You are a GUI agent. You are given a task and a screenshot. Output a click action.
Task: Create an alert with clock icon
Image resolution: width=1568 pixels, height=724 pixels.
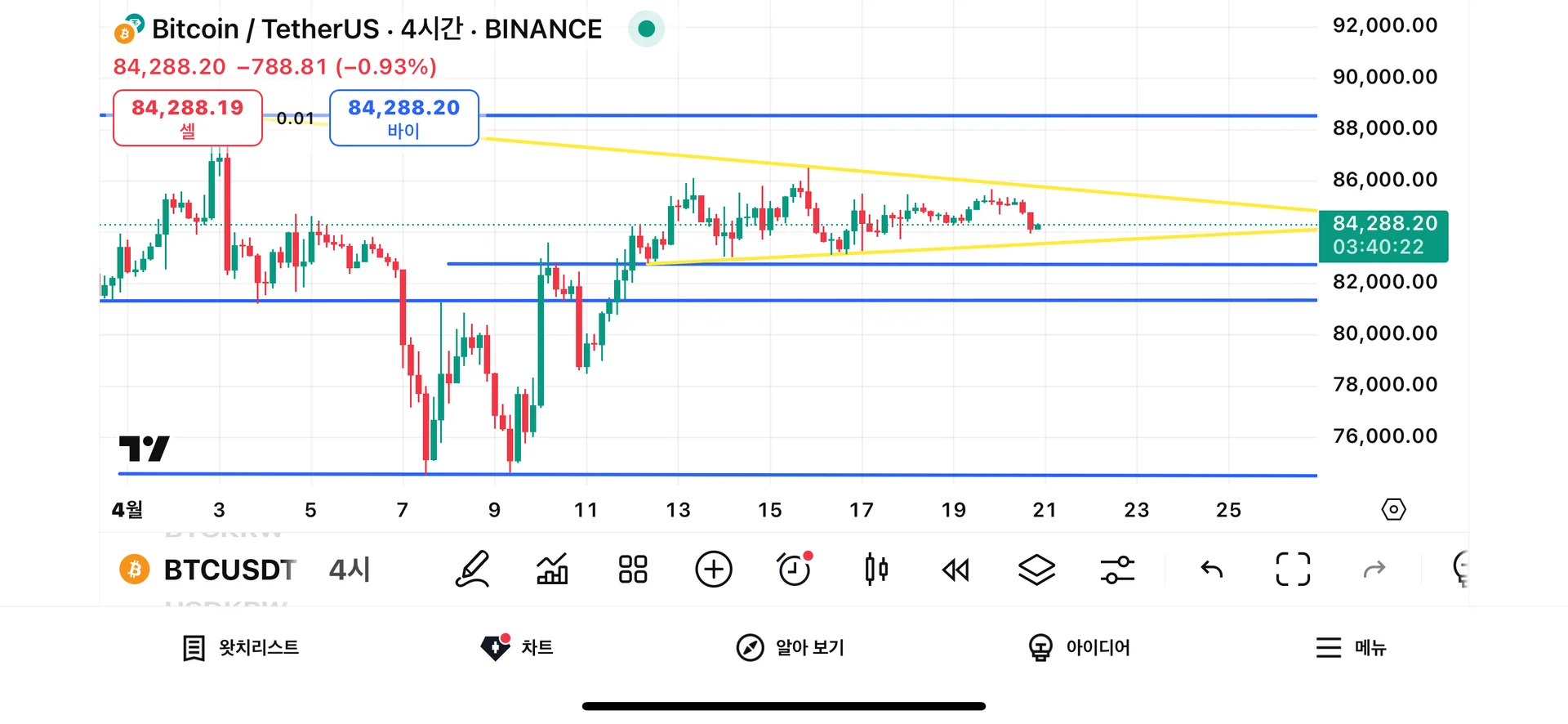795,570
